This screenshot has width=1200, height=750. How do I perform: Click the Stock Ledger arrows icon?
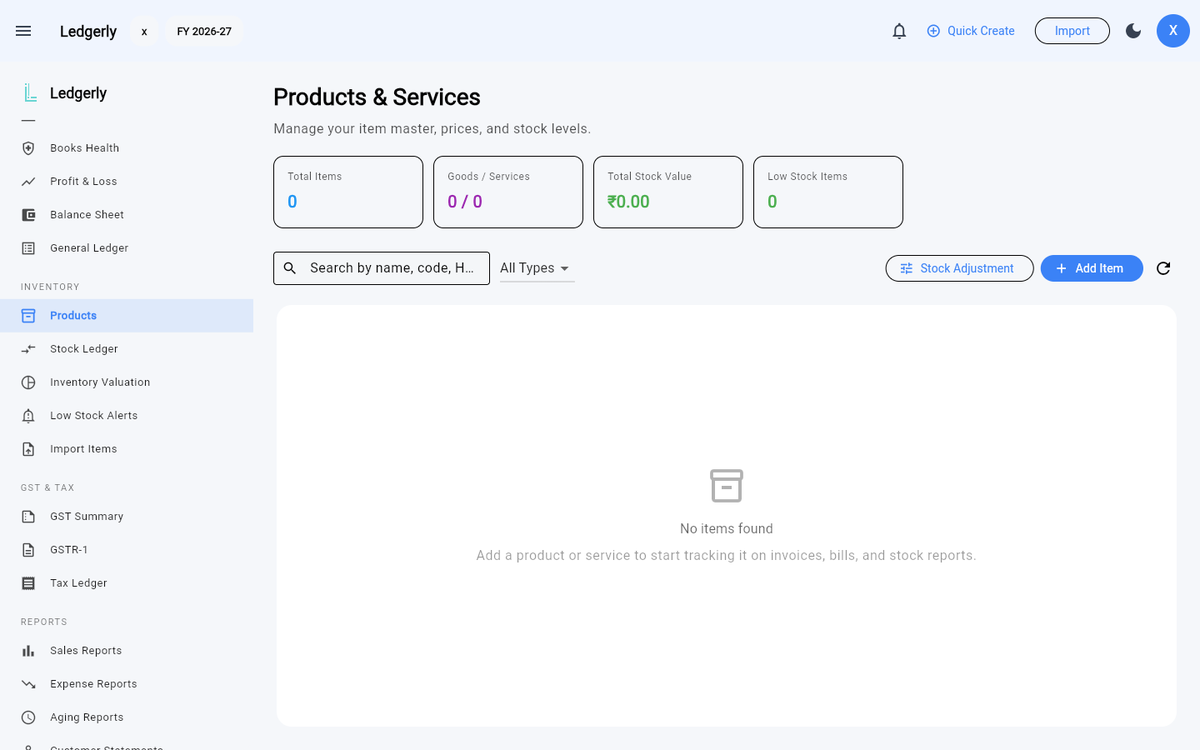tap(29, 349)
